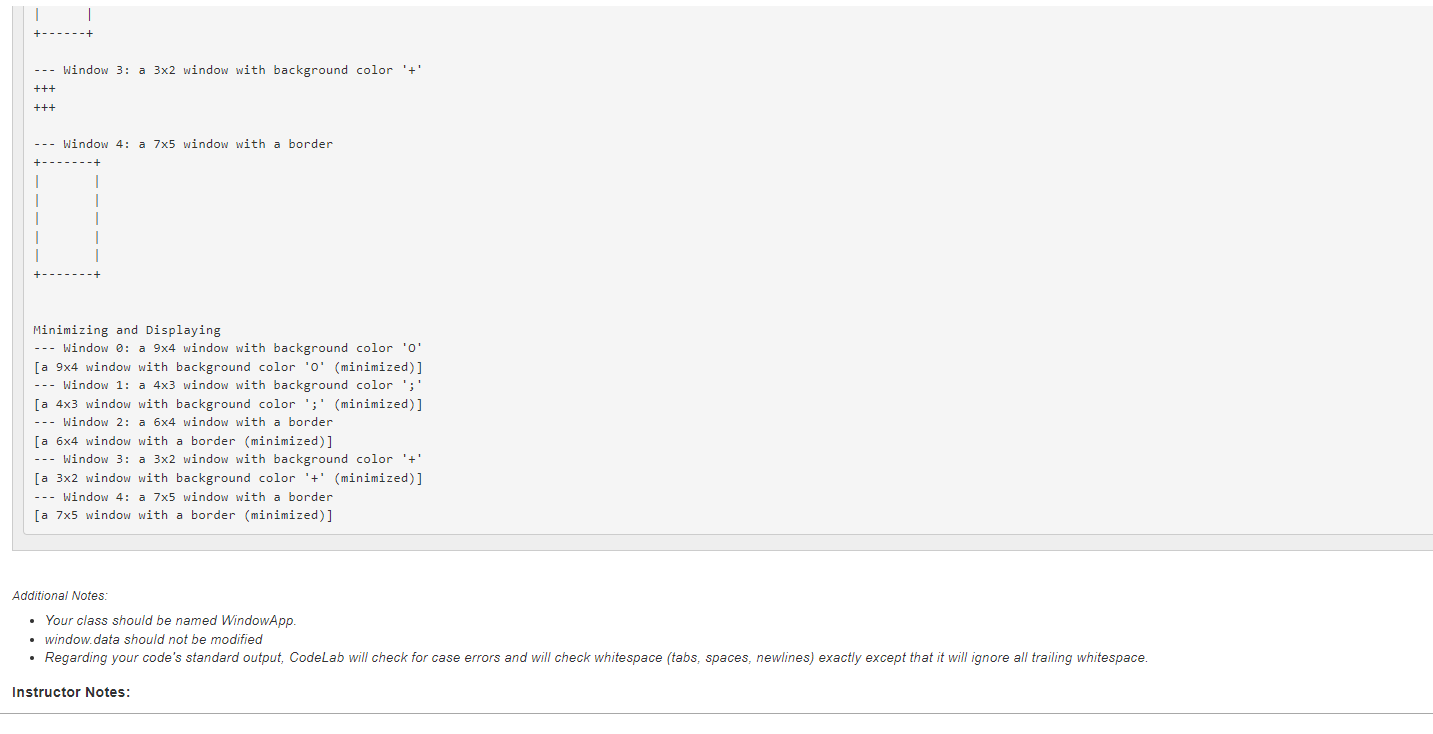Click the 7x5 bordered ASCII window drawing
Viewport: 1433px width, 734px height.
point(66,217)
